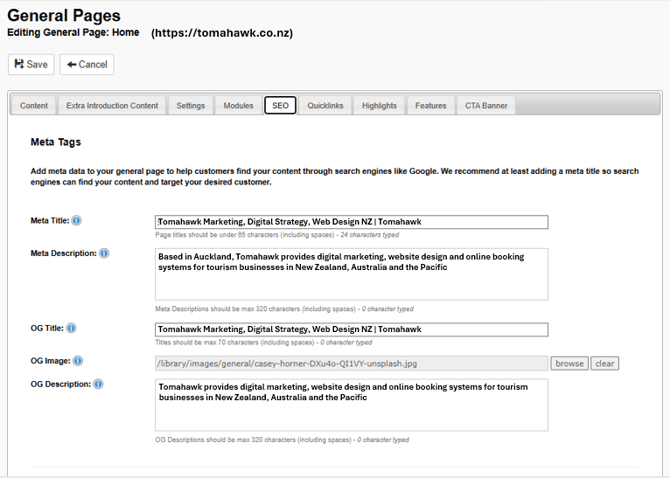This screenshot has height=478, width=670.
Task: Switch to the Content tab
Action: click(34, 105)
